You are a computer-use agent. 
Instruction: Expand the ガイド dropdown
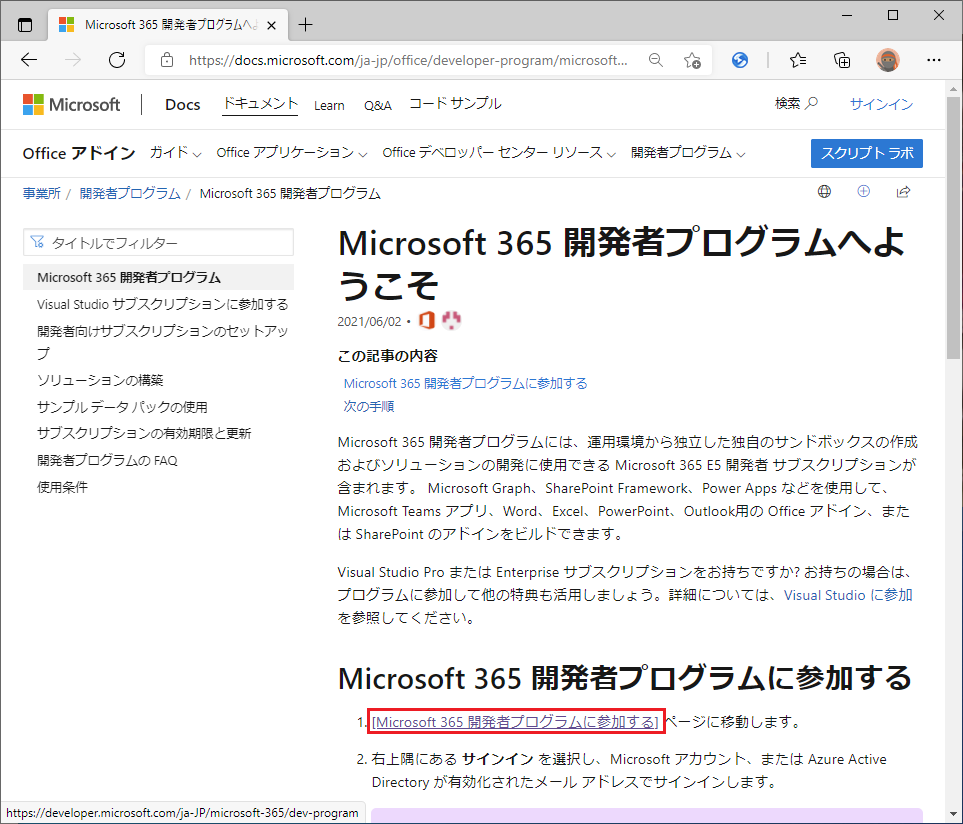pyautogui.click(x=176, y=153)
